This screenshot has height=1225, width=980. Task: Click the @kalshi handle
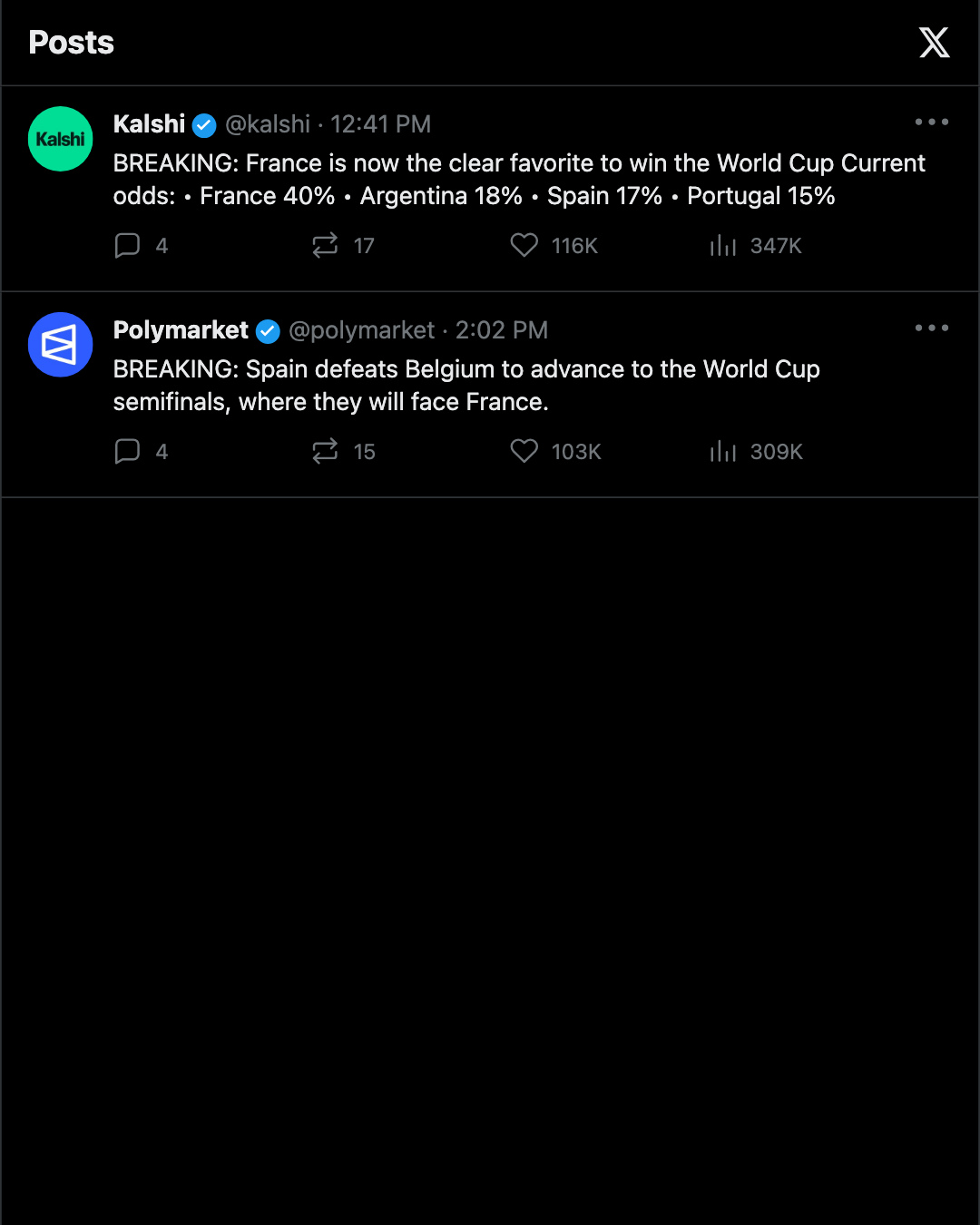coord(268,124)
